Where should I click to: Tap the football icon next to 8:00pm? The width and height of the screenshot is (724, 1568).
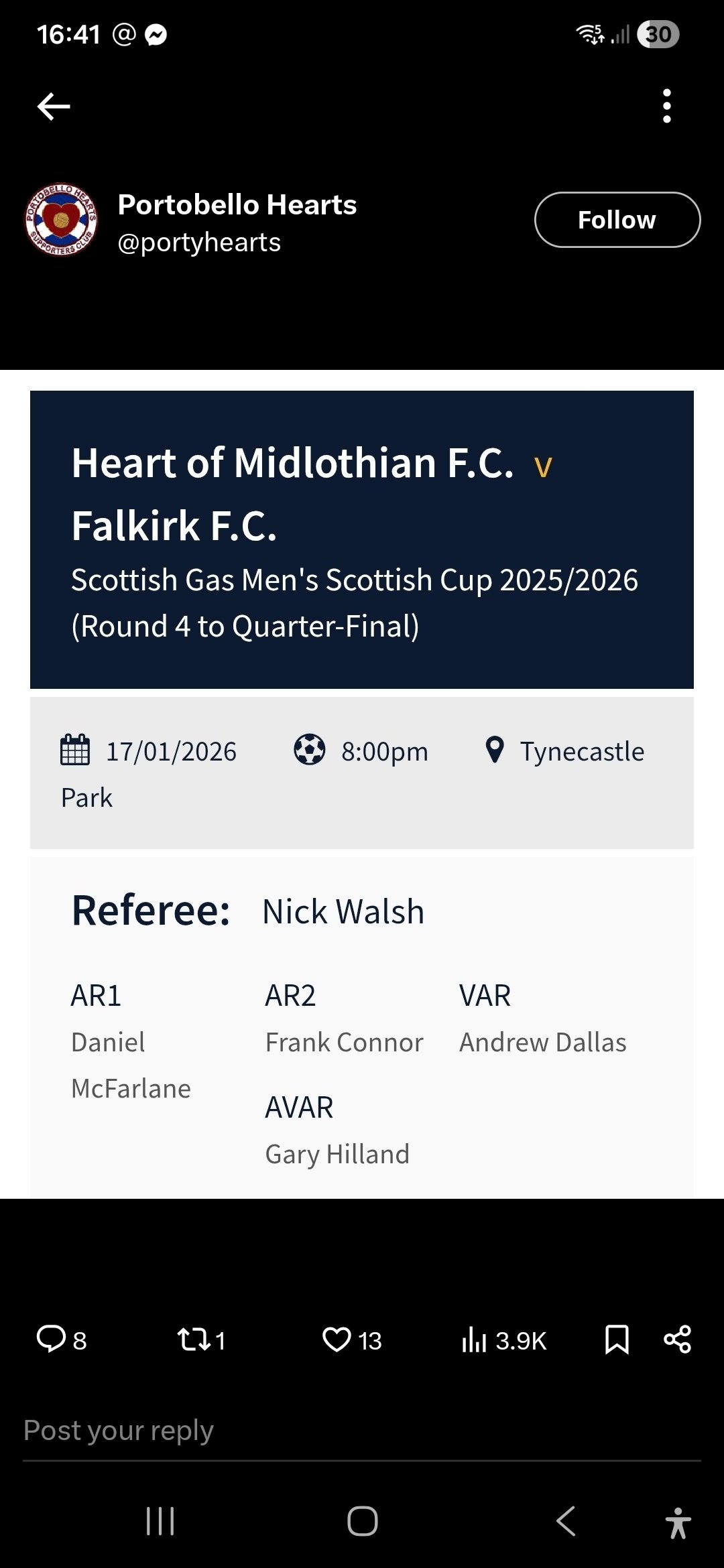[x=310, y=750]
